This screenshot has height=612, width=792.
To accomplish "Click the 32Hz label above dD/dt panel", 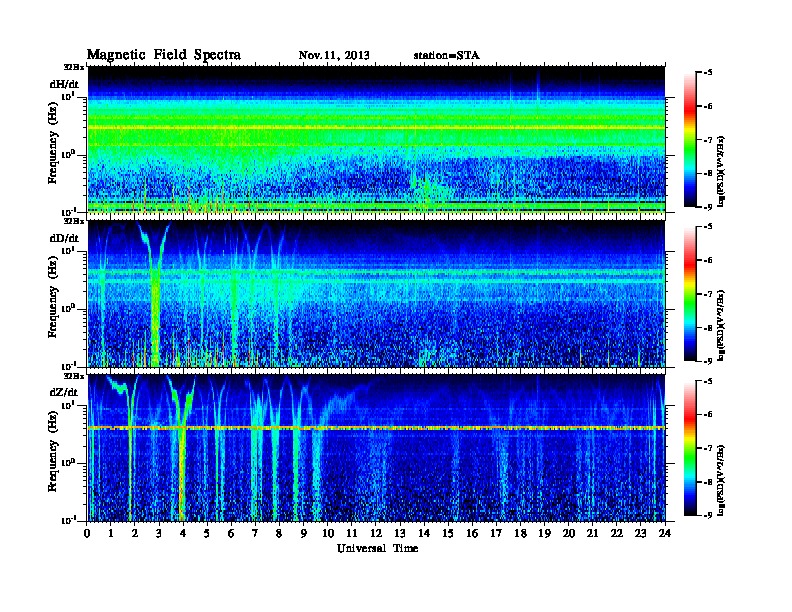I will point(74,221).
